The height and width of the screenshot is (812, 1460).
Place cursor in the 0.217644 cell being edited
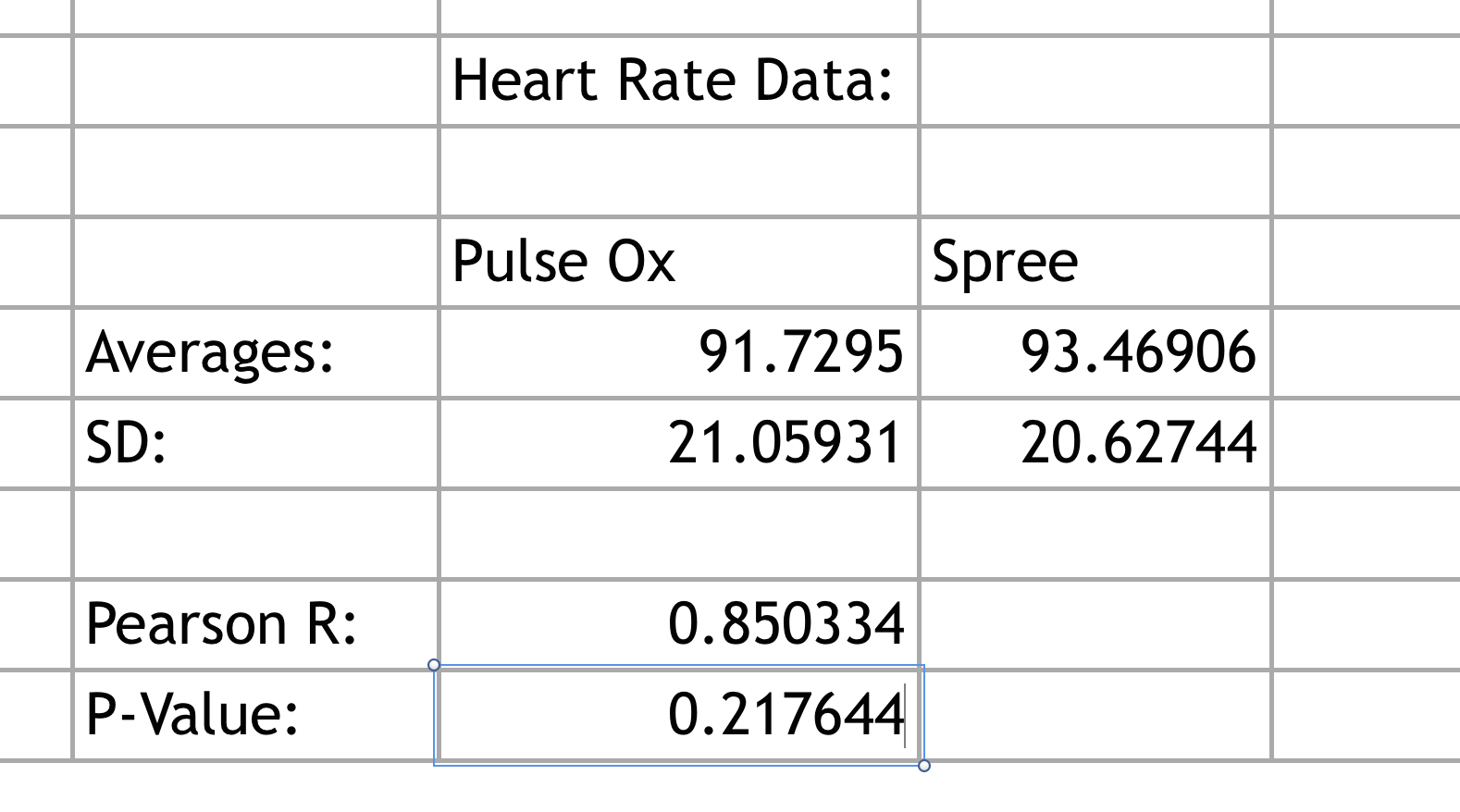point(786,715)
